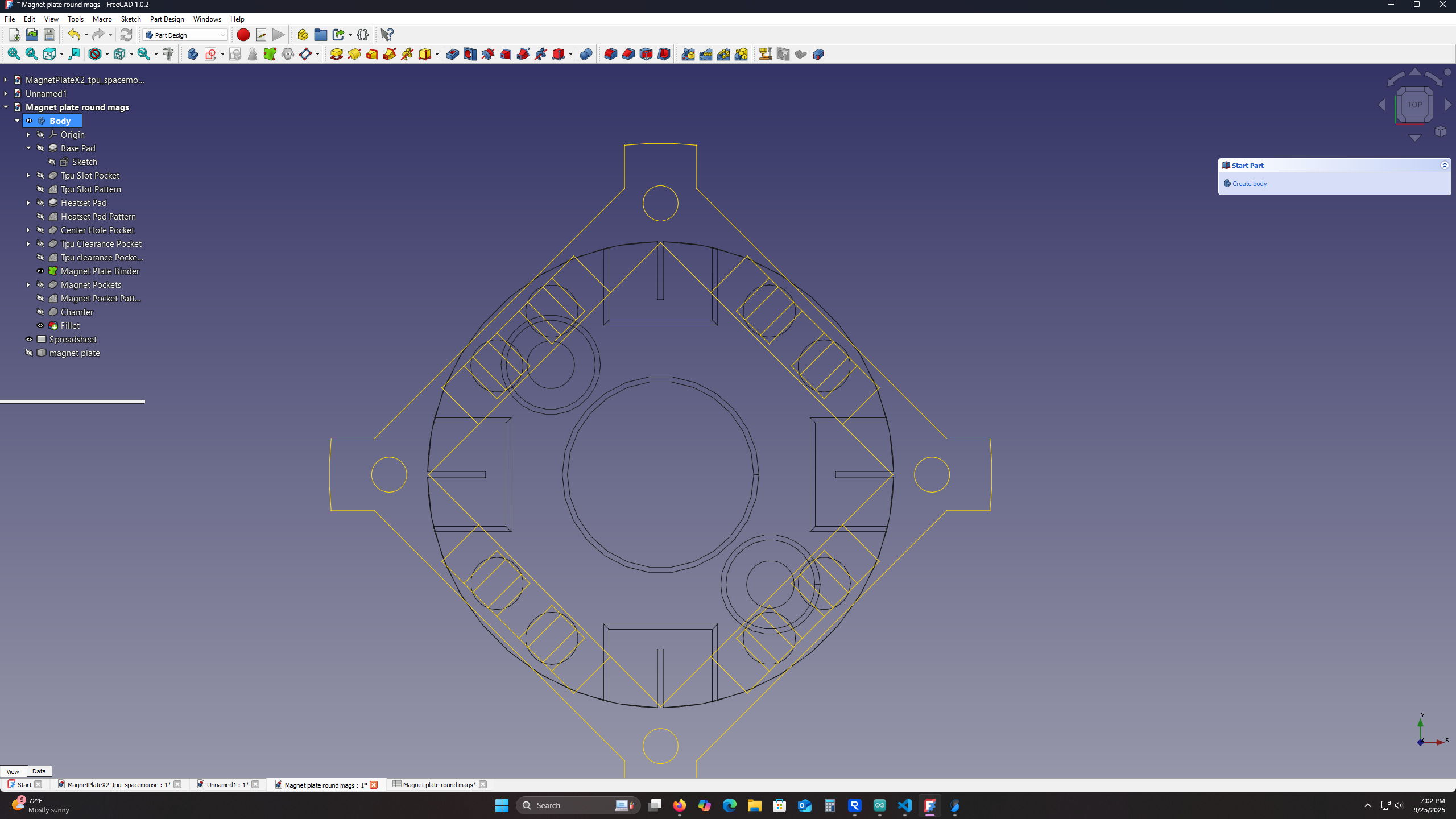This screenshot has height=819, width=1456.
Task: Click the Measure tool icon
Action: pos(168,54)
